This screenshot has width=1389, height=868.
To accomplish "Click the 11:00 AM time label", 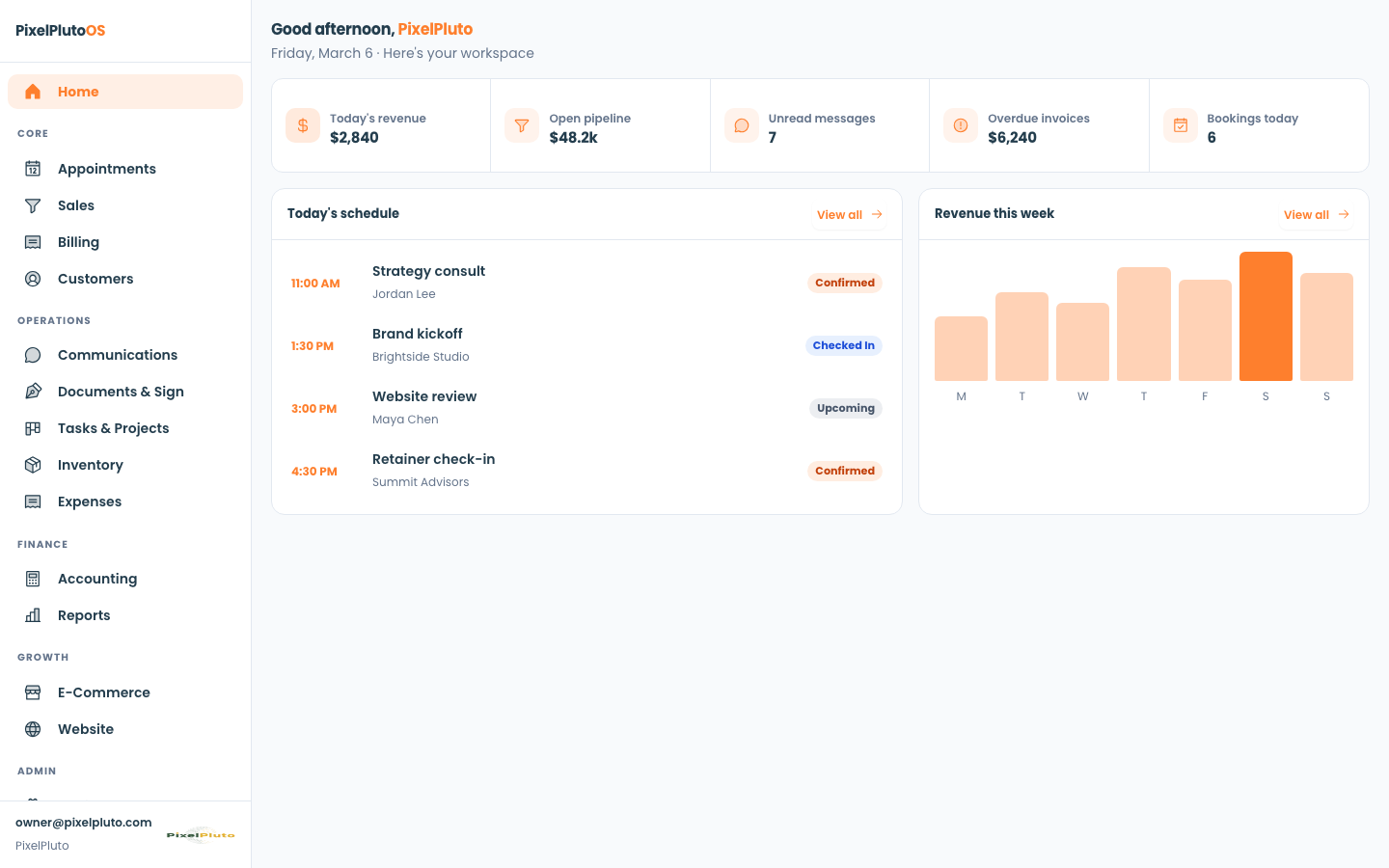I will pyautogui.click(x=315, y=284).
